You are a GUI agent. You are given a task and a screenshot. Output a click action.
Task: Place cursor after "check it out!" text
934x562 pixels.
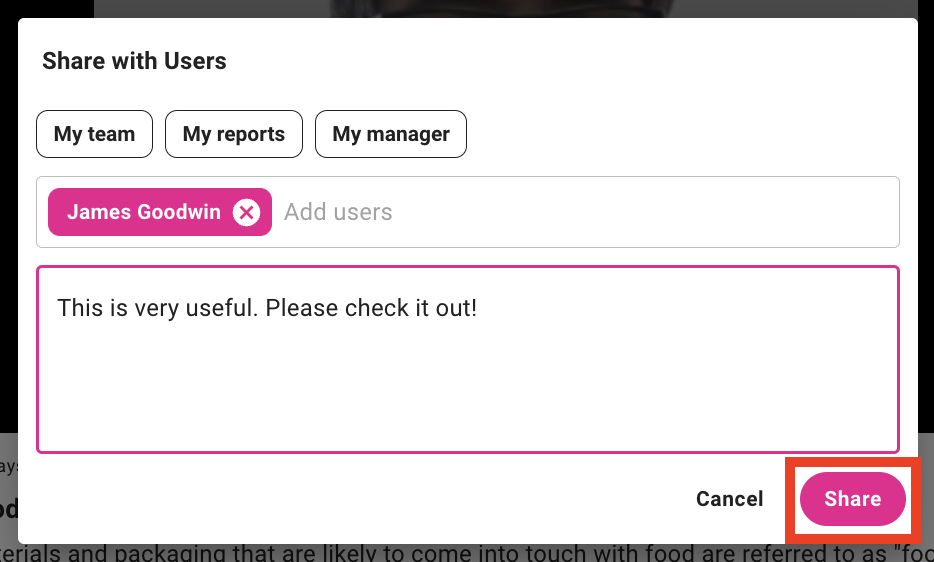pyautogui.click(x=479, y=307)
